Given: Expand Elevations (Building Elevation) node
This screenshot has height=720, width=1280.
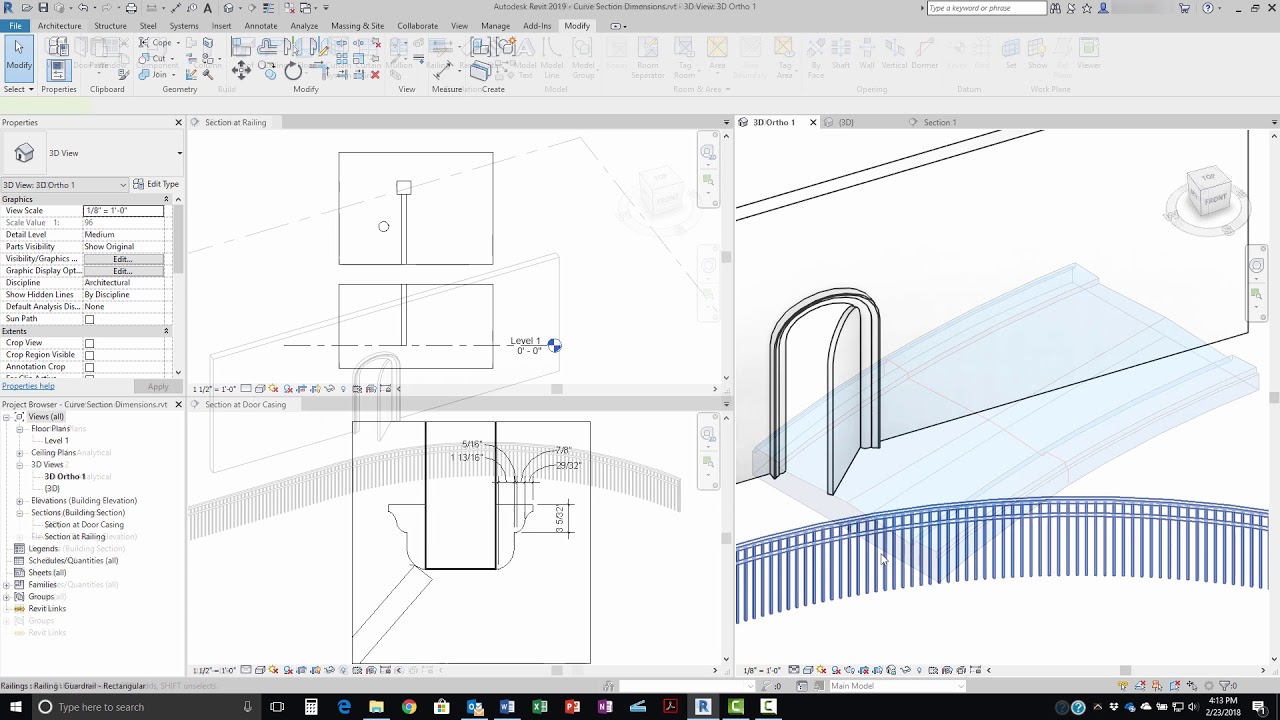Looking at the screenshot, I should pyautogui.click(x=20, y=501).
